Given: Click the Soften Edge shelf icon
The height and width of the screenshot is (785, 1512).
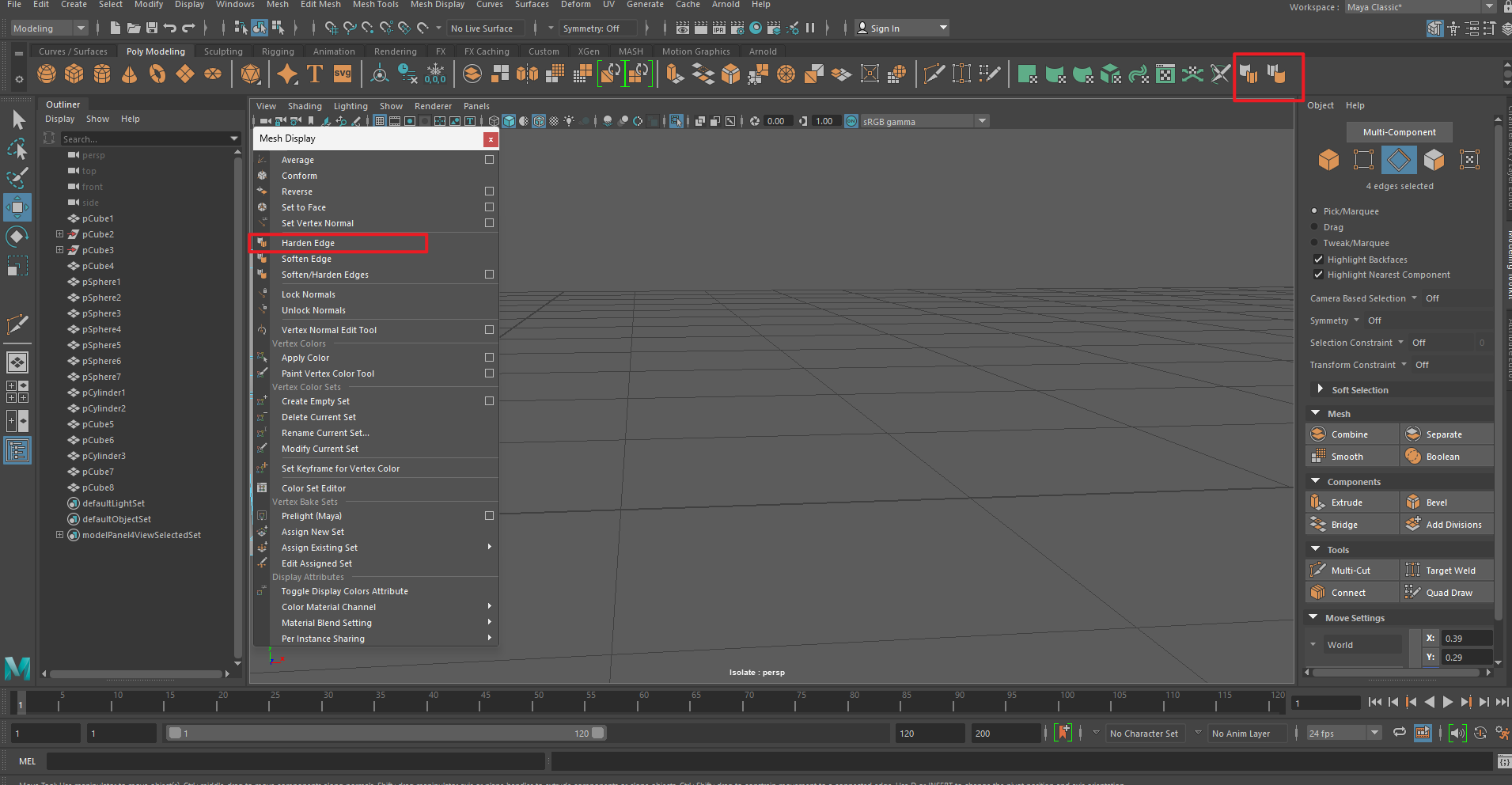Looking at the screenshot, I should (1275, 74).
